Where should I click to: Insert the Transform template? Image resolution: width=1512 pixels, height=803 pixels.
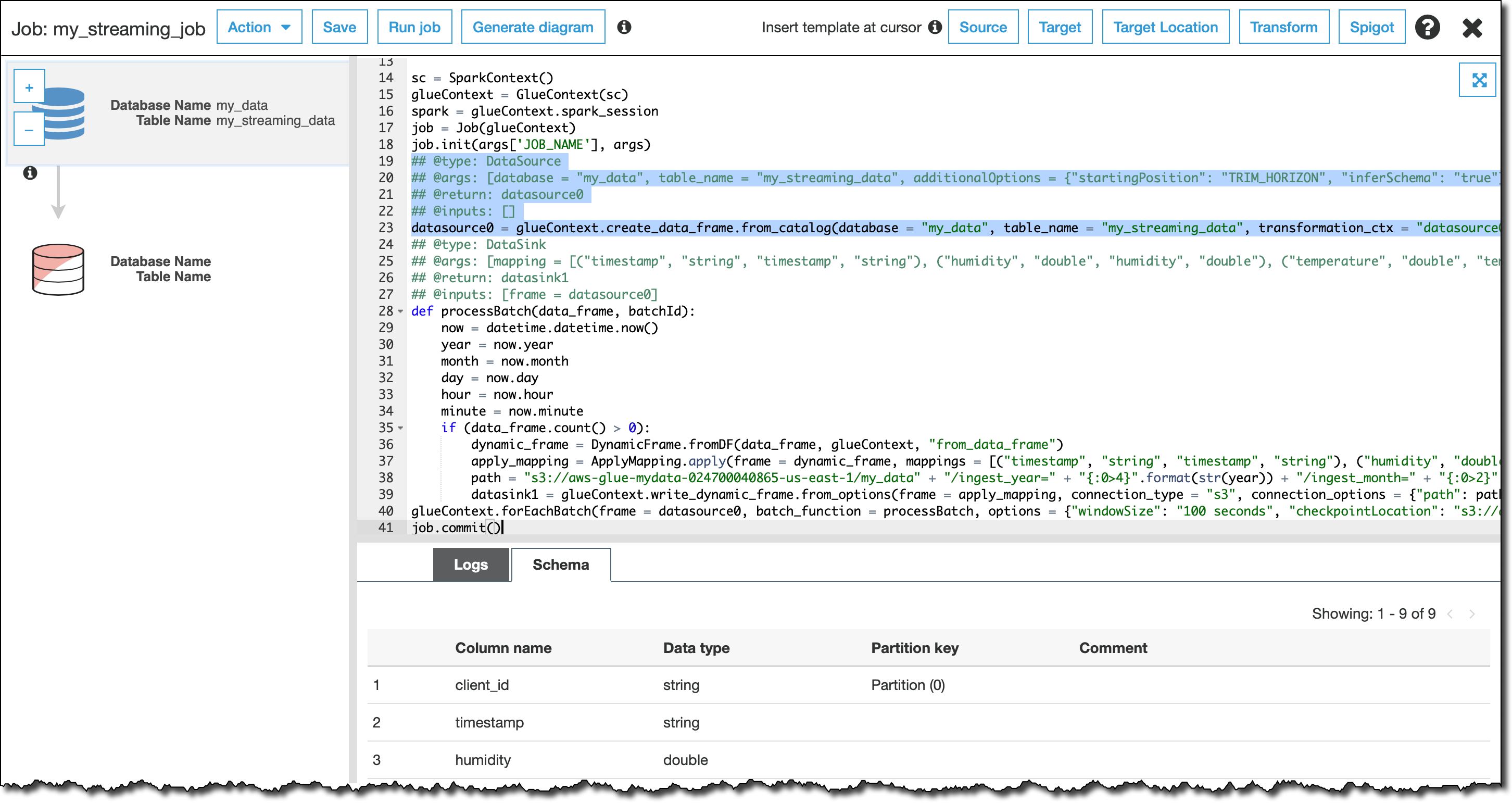(1283, 27)
